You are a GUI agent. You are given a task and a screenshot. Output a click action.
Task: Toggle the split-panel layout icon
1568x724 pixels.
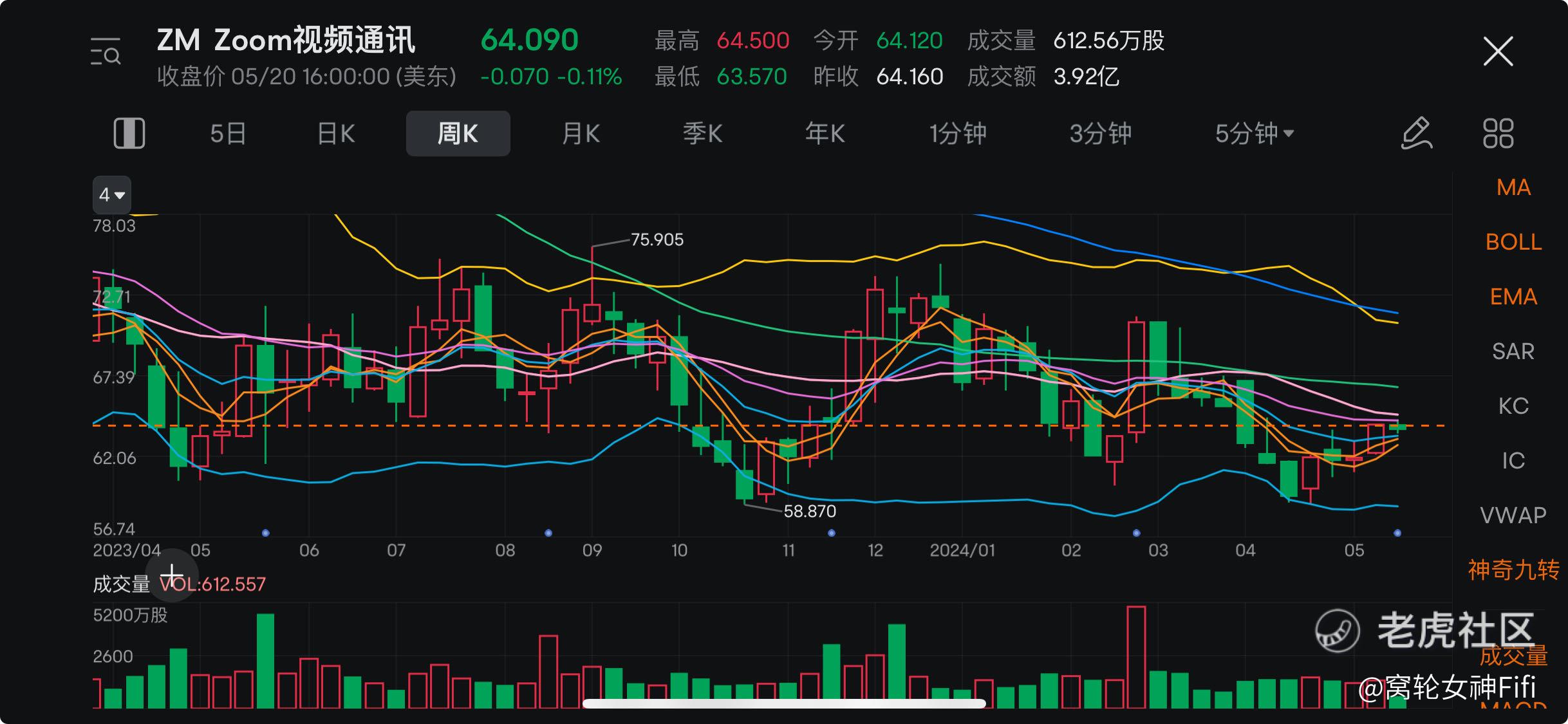129,134
